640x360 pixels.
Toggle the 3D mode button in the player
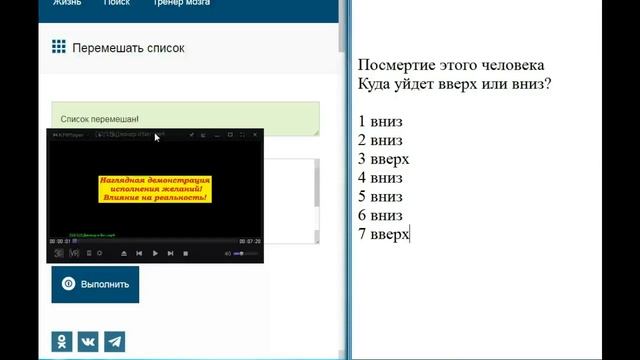pos(59,253)
